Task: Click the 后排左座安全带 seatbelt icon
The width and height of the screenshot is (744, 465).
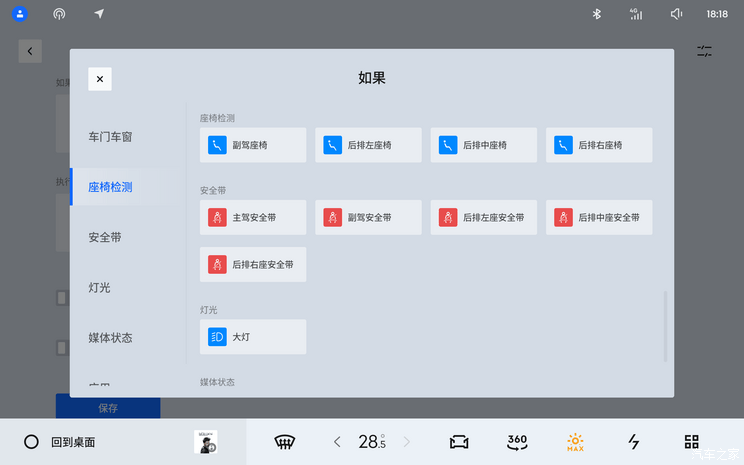Action: [x=448, y=217]
